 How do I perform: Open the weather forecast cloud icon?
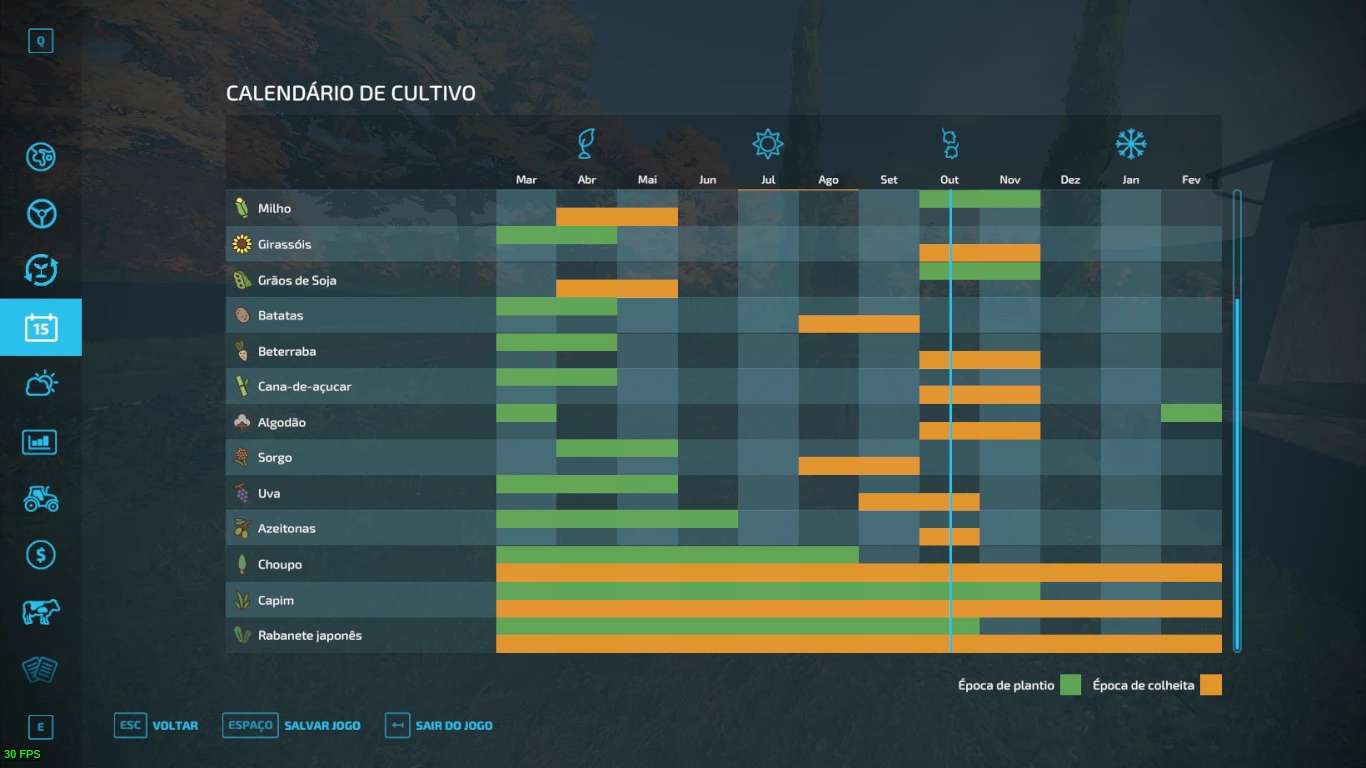pos(41,384)
